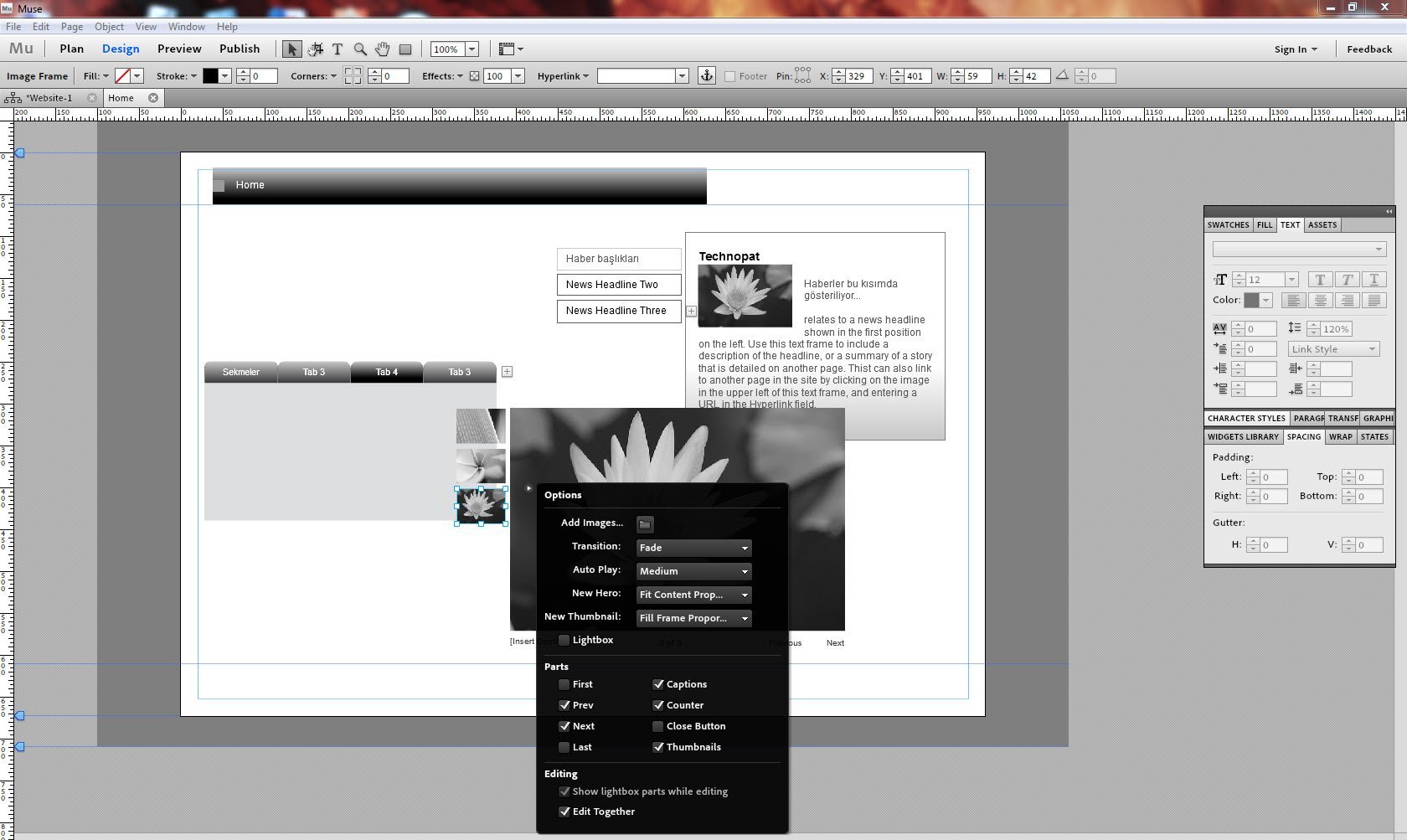Open the Auto Play dropdown set to Medium
Image resolution: width=1407 pixels, height=840 pixels.
pyautogui.click(x=693, y=571)
